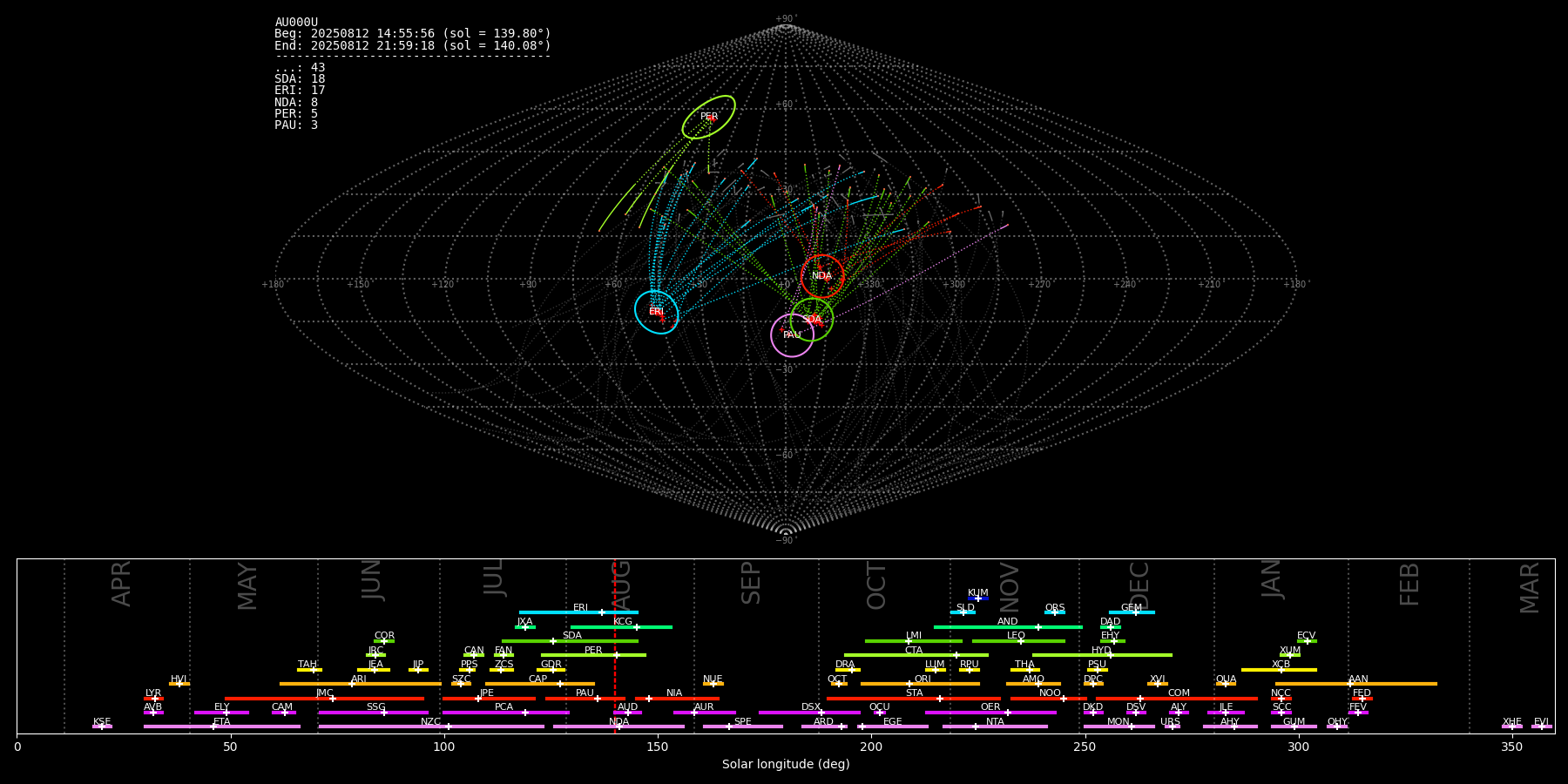This screenshot has height=784, width=1568.
Task: Select the red STA shower bar
Action: click(914, 699)
